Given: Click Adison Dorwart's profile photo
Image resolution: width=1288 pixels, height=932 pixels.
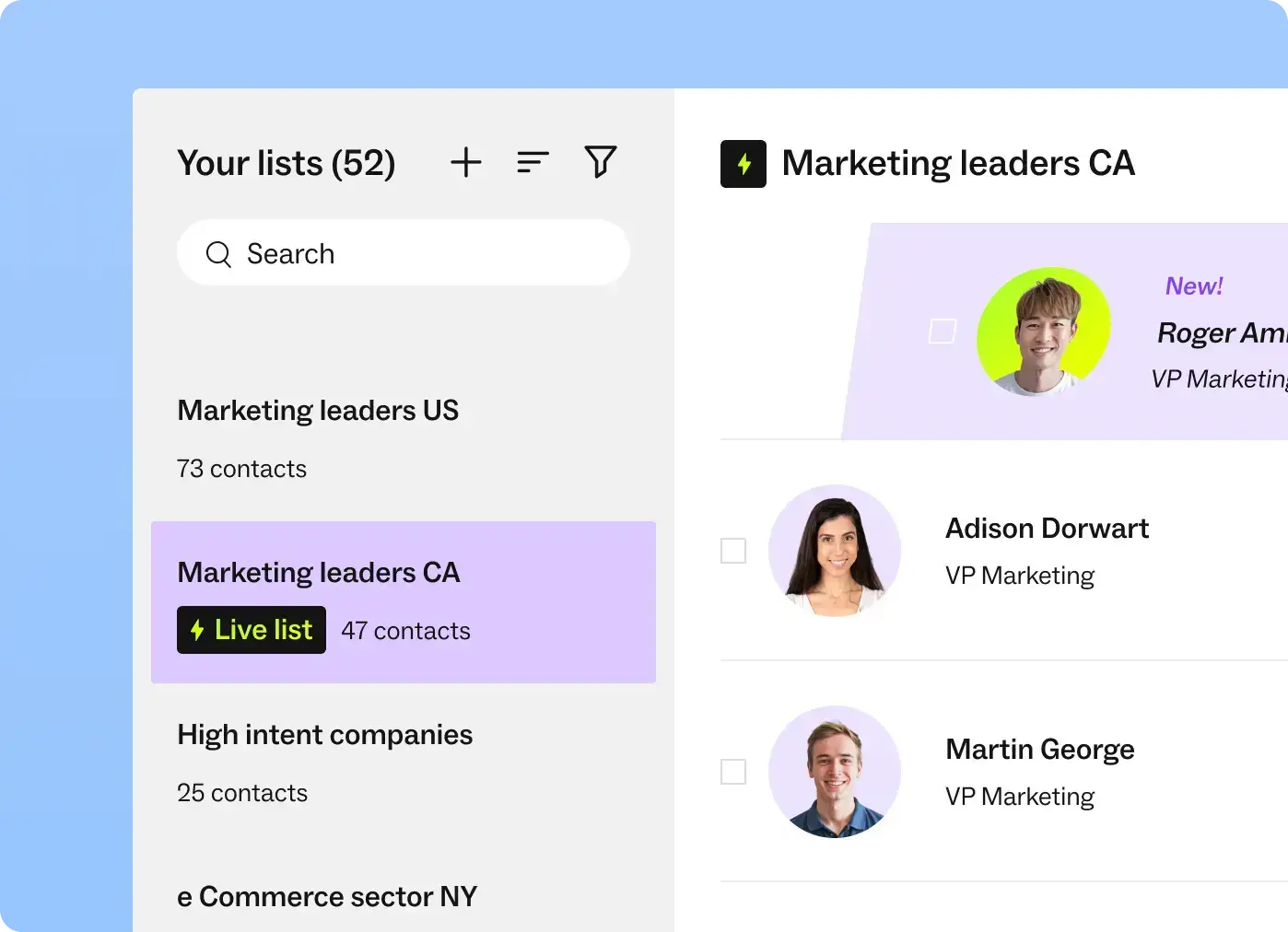Looking at the screenshot, I should pyautogui.click(x=835, y=551).
